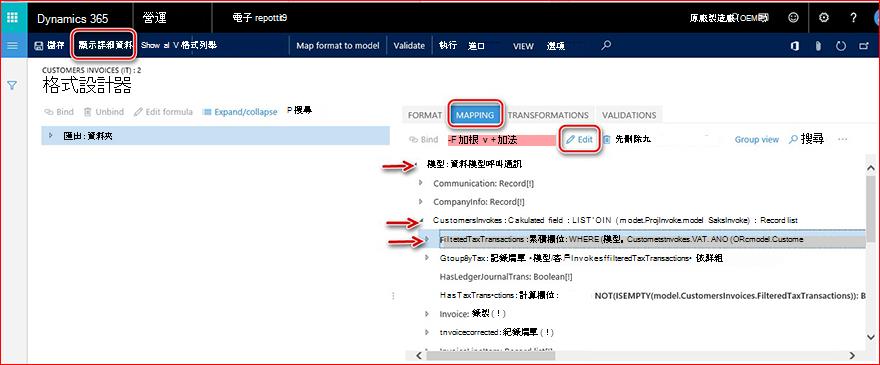
Task: Open the help question mark icon
Action: 853,17
